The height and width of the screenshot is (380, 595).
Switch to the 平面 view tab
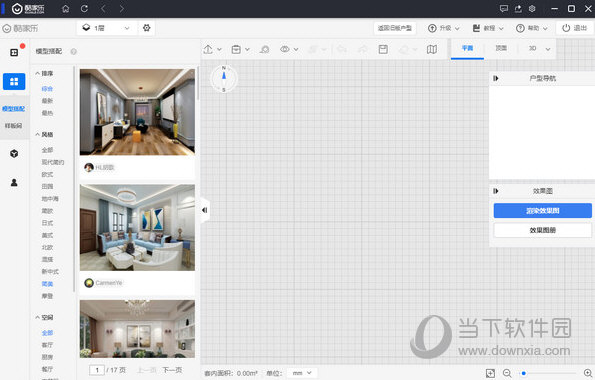pyautogui.click(x=467, y=48)
